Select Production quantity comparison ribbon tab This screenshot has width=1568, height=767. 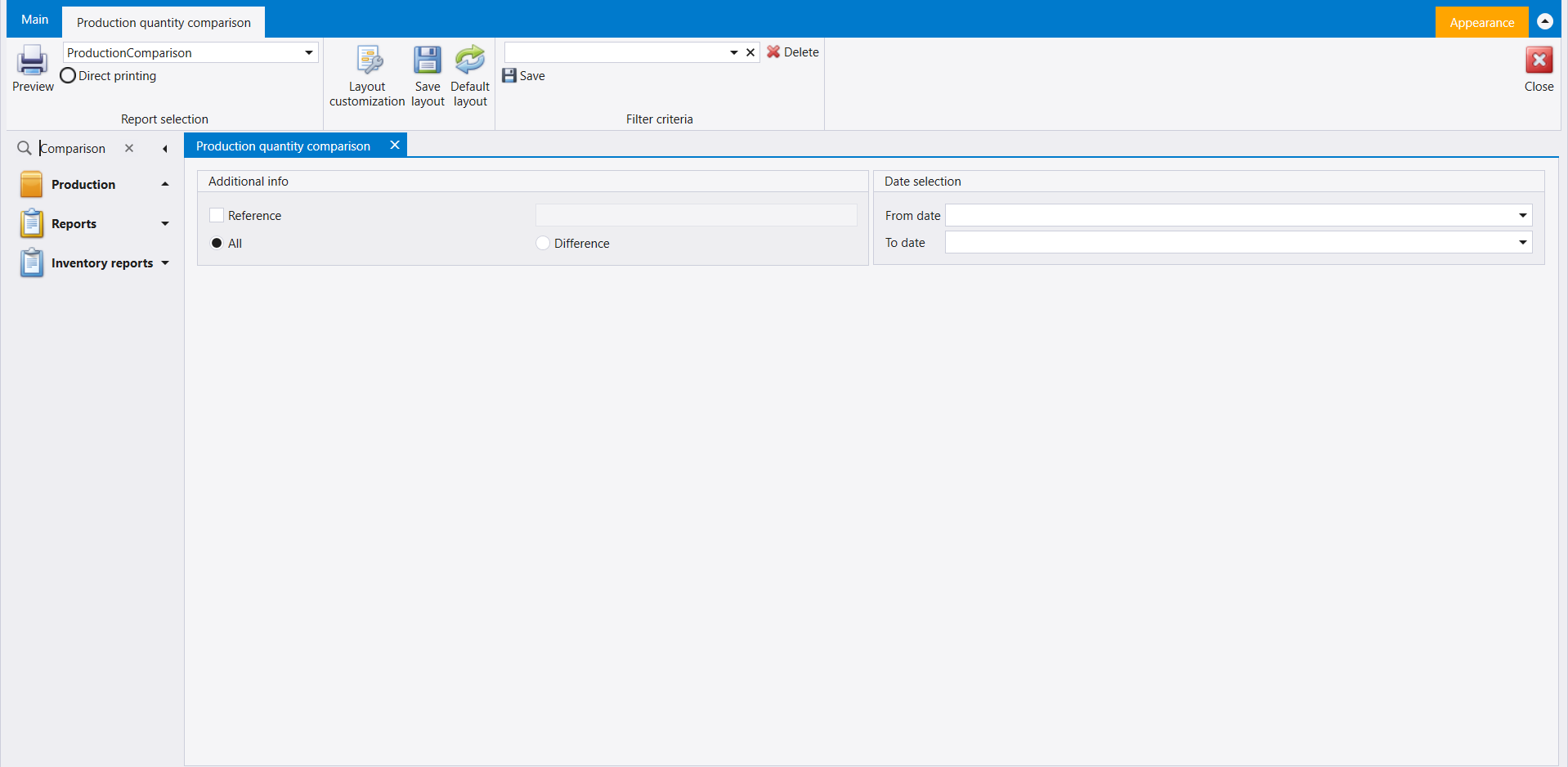[x=164, y=22]
